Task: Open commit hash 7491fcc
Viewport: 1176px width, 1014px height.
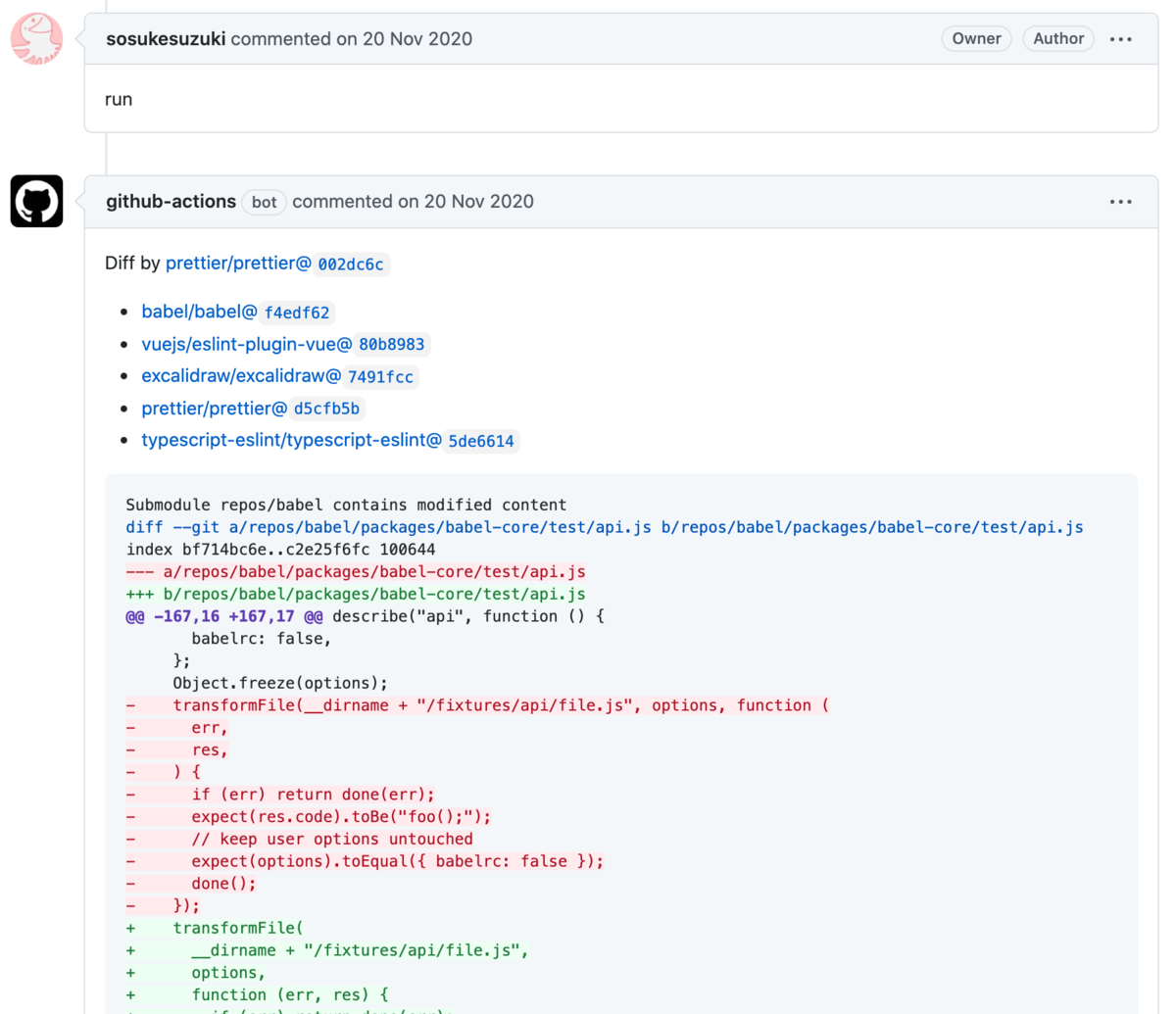Action: point(380,377)
